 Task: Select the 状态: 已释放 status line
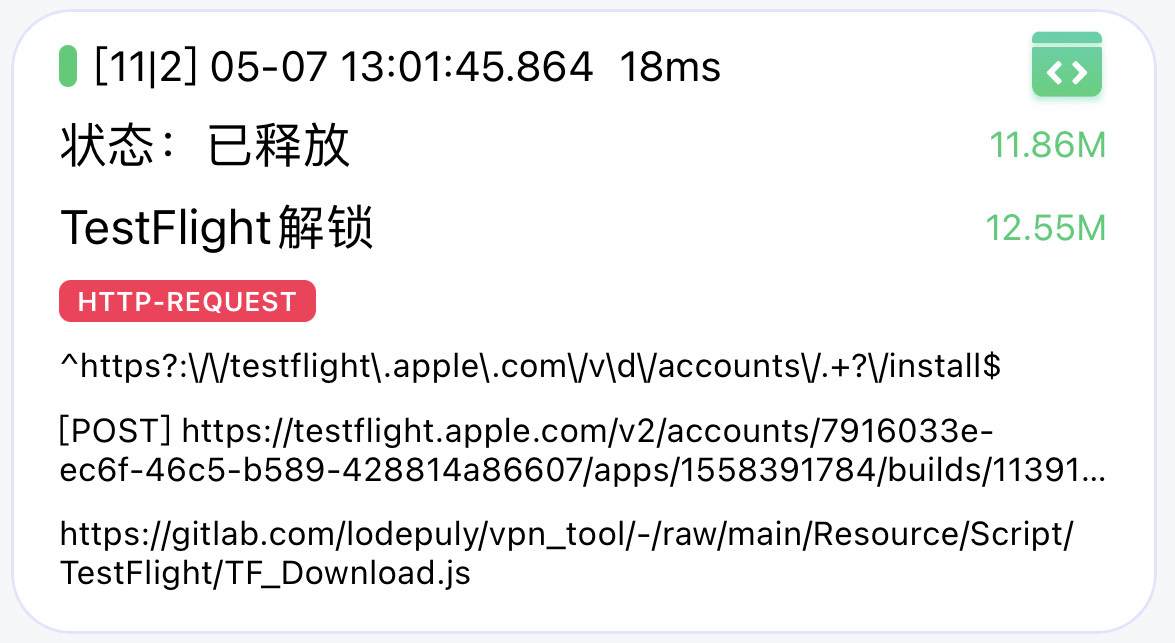click(x=205, y=145)
